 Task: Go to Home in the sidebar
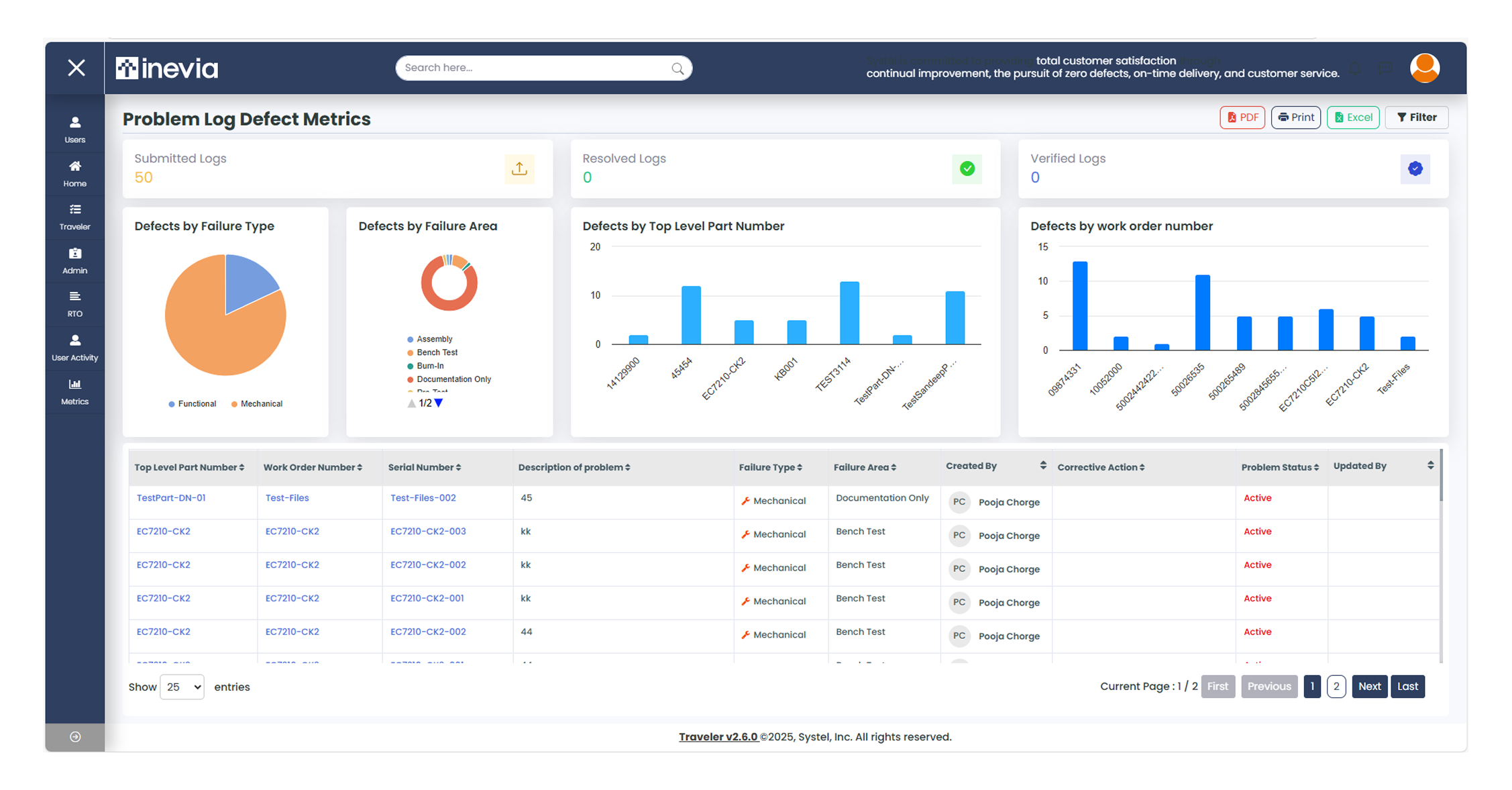[74, 174]
